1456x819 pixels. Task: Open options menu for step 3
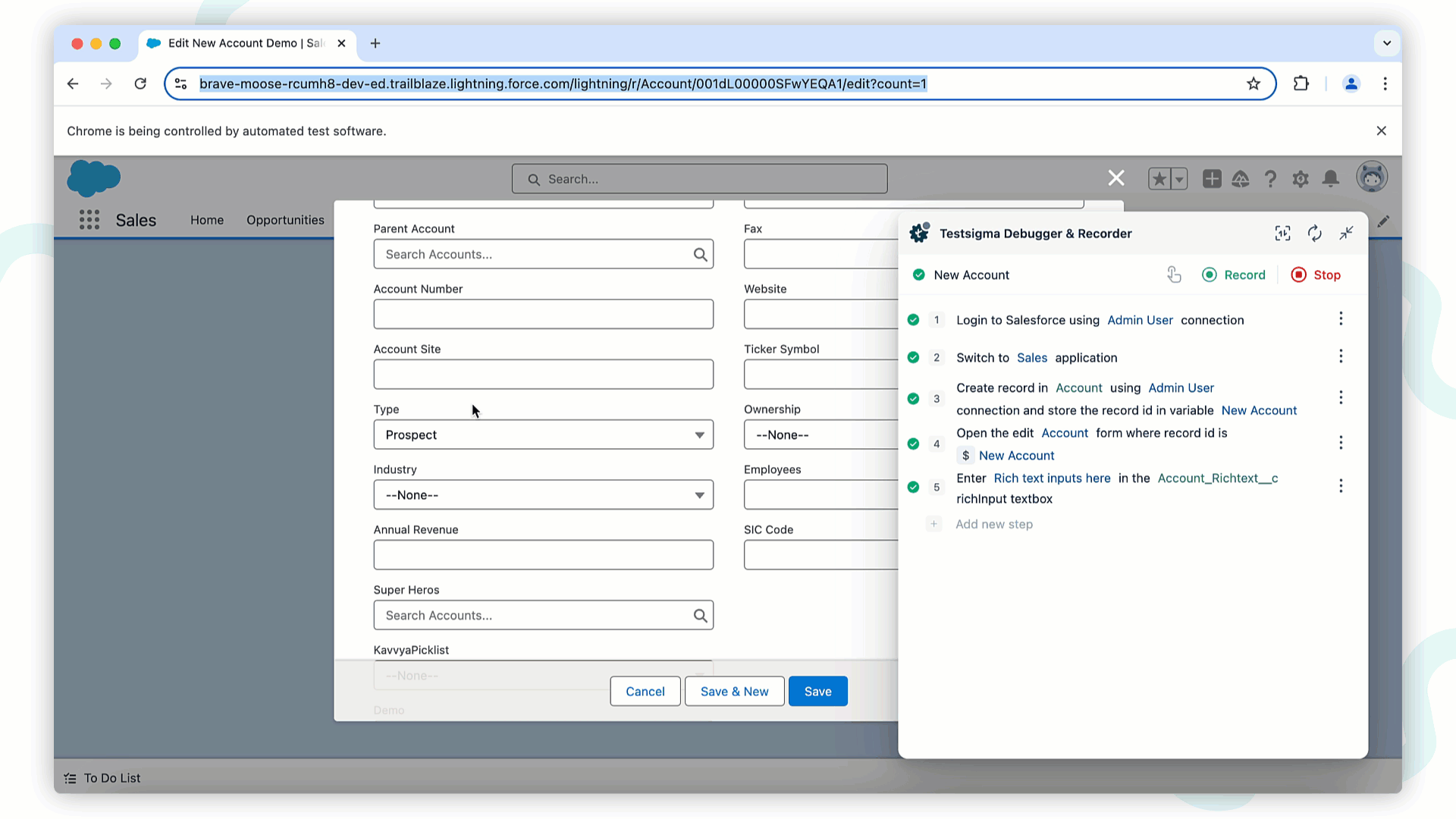[x=1341, y=398]
